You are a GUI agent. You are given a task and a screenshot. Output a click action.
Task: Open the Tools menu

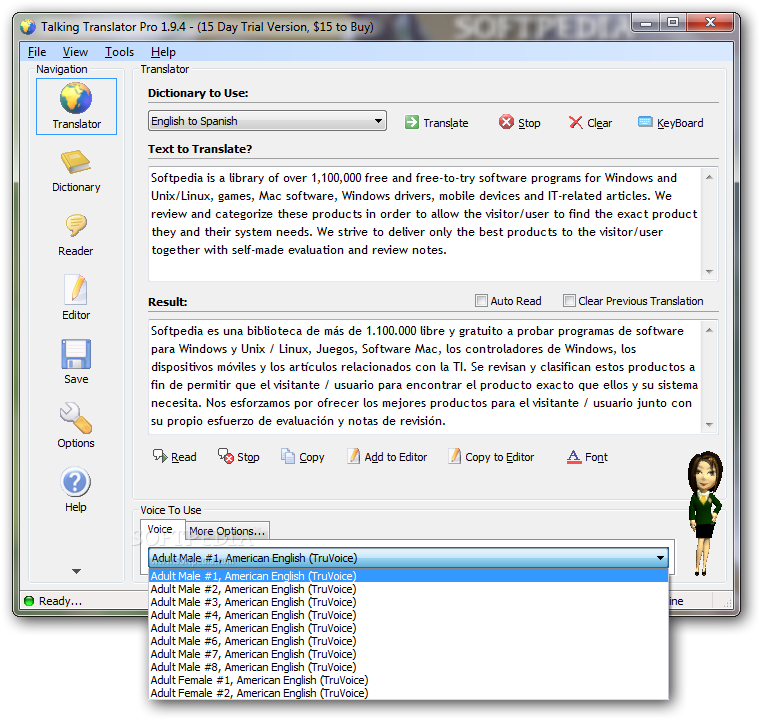[119, 52]
